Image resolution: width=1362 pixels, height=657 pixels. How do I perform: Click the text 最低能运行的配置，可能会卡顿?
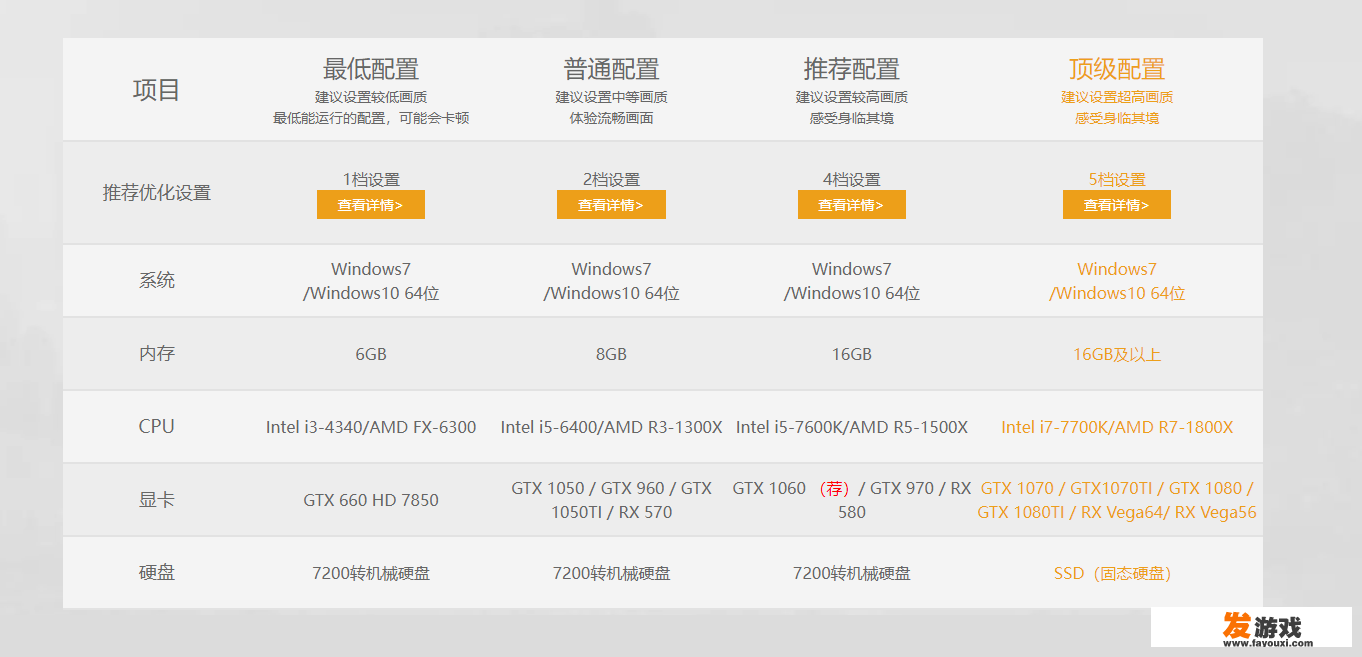[371, 118]
